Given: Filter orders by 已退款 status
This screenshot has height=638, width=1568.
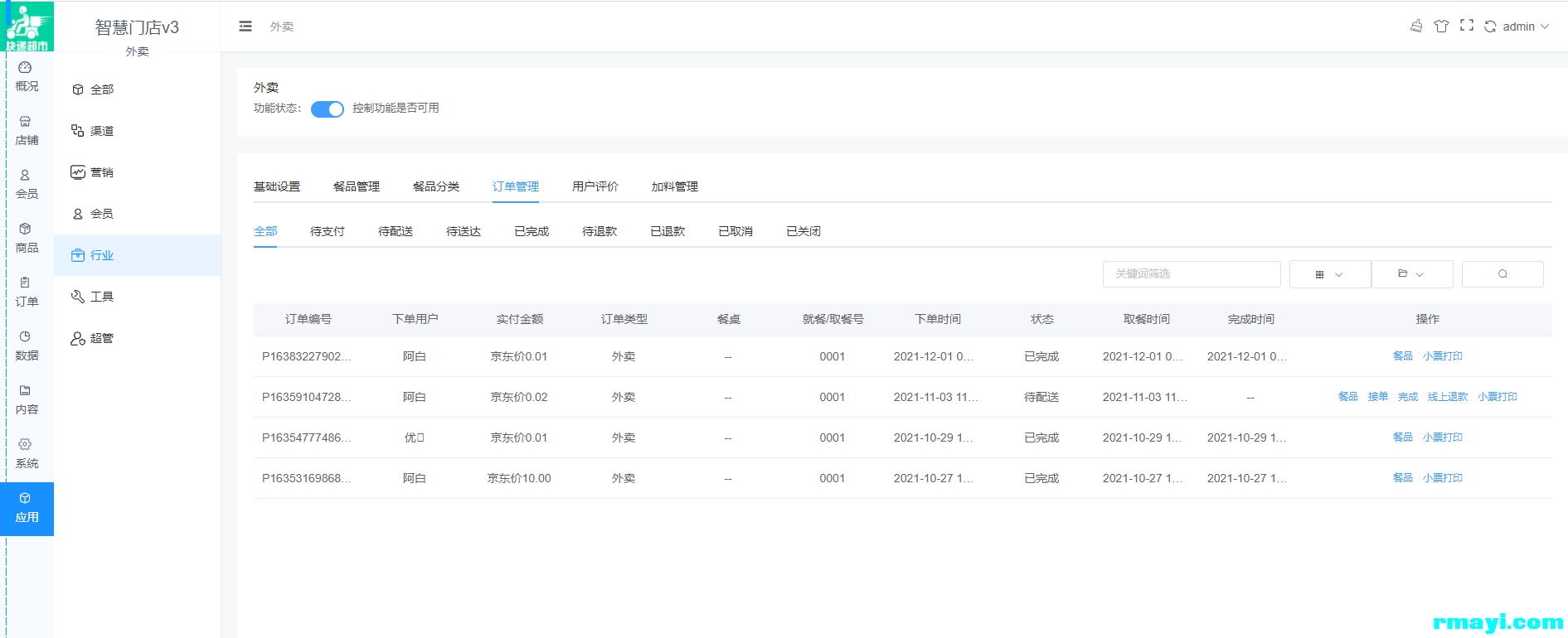Looking at the screenshot, I should coord(667,231).
